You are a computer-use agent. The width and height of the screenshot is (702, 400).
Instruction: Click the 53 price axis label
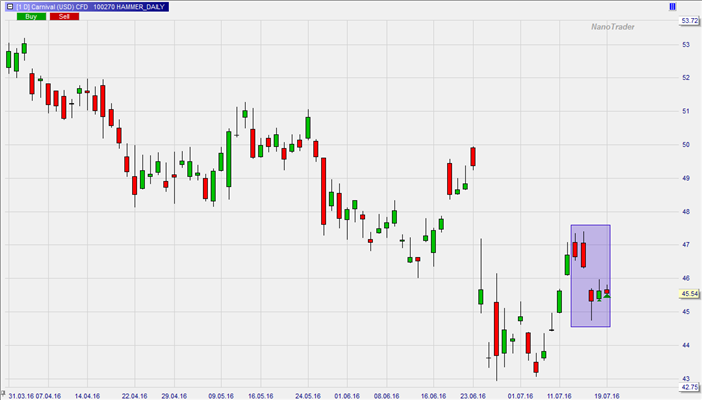point(686,45)
